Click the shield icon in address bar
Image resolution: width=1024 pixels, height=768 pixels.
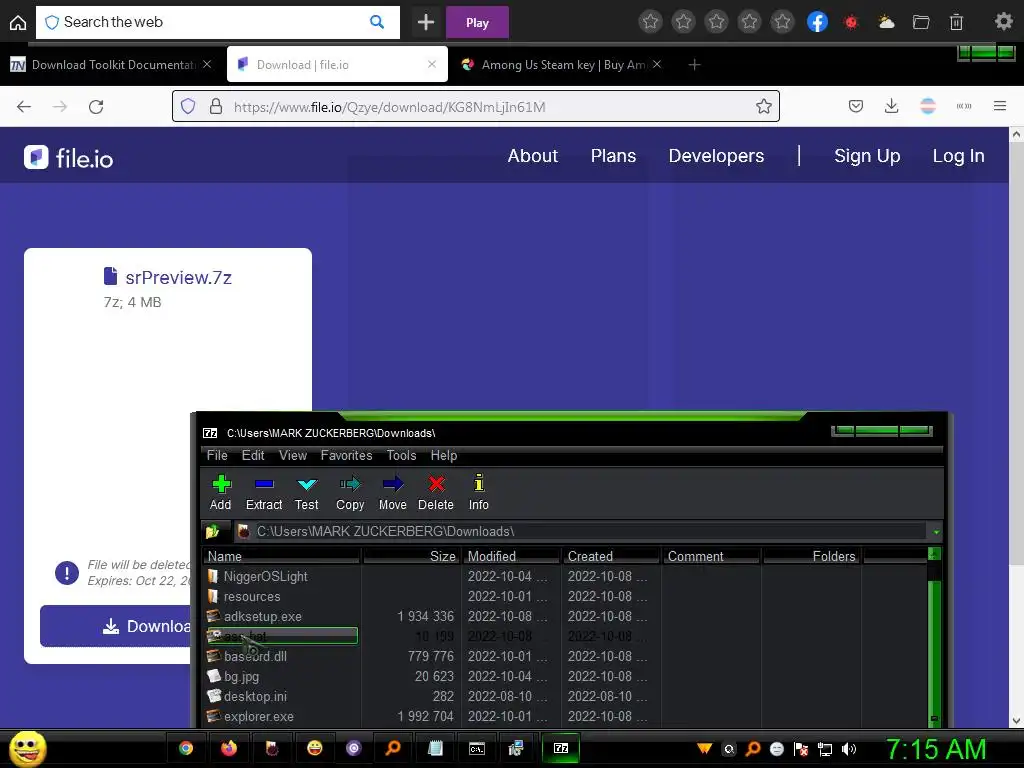coord(187,106)
